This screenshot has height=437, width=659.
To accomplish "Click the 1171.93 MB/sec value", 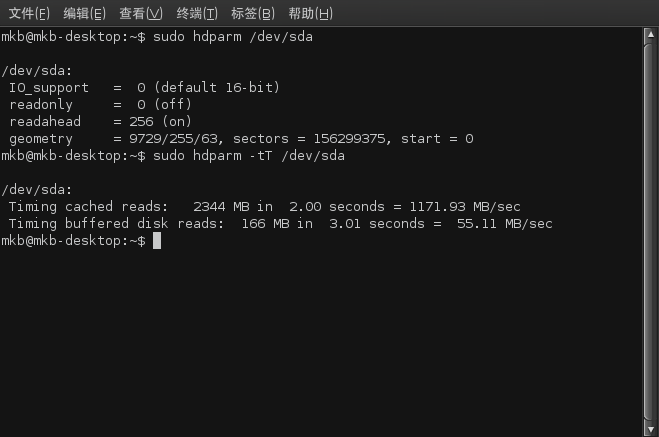I will 465,207.
